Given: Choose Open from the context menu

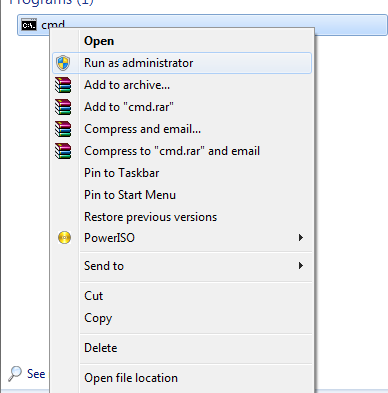Looking at the screenshot, I should (182, 41).
